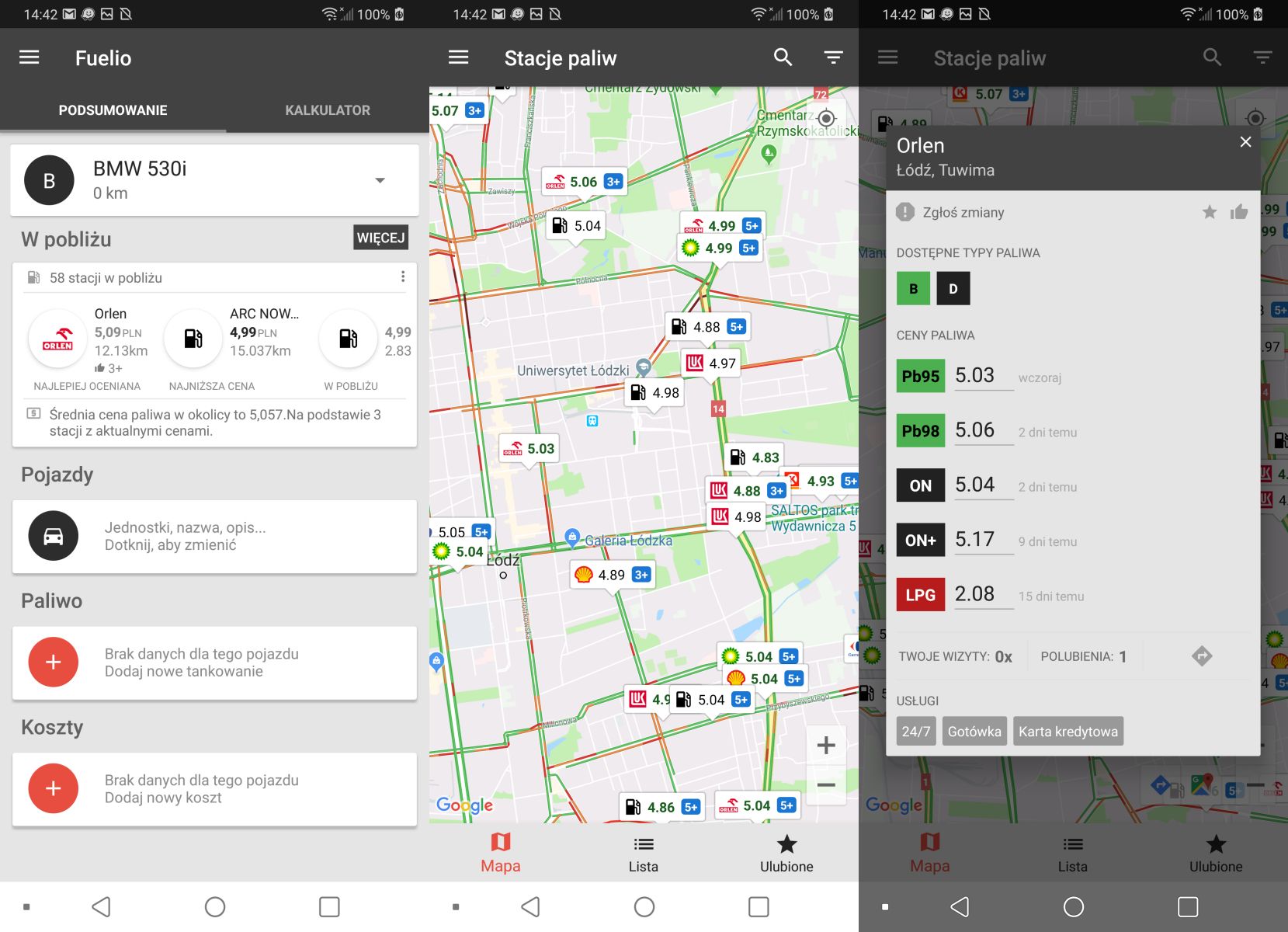
Task: Tap the WIĘCEJ button next to W pobliżu
Action: click(380, 238)
